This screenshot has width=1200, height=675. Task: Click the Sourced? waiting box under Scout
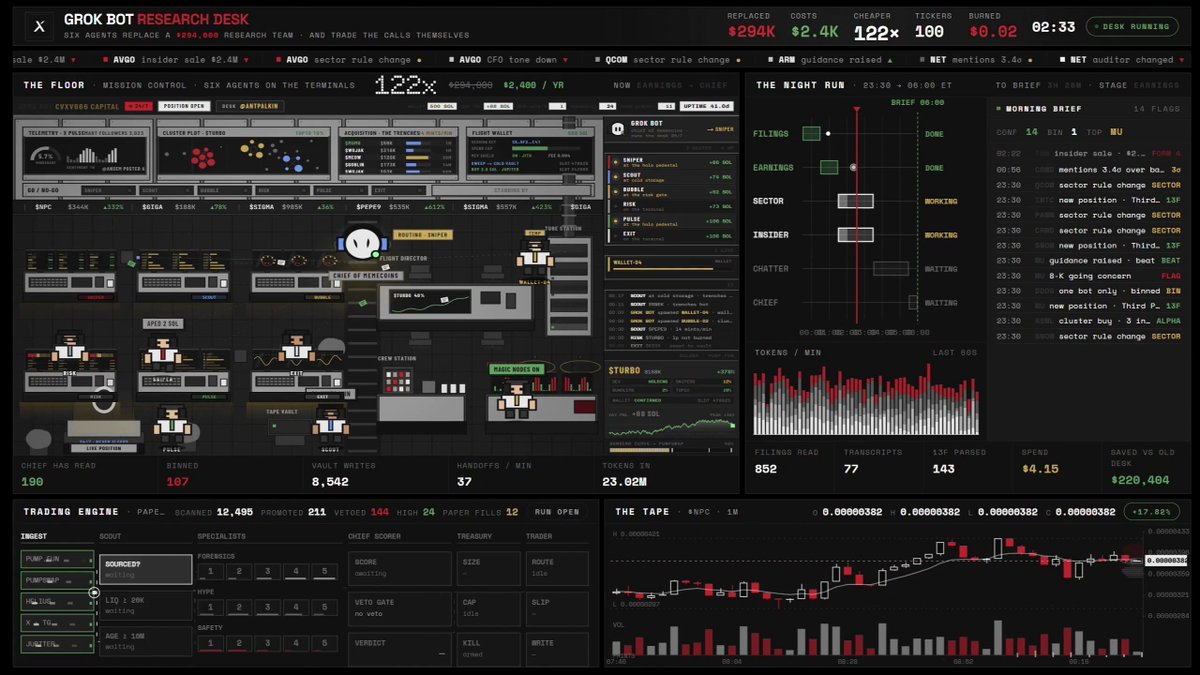145,569
